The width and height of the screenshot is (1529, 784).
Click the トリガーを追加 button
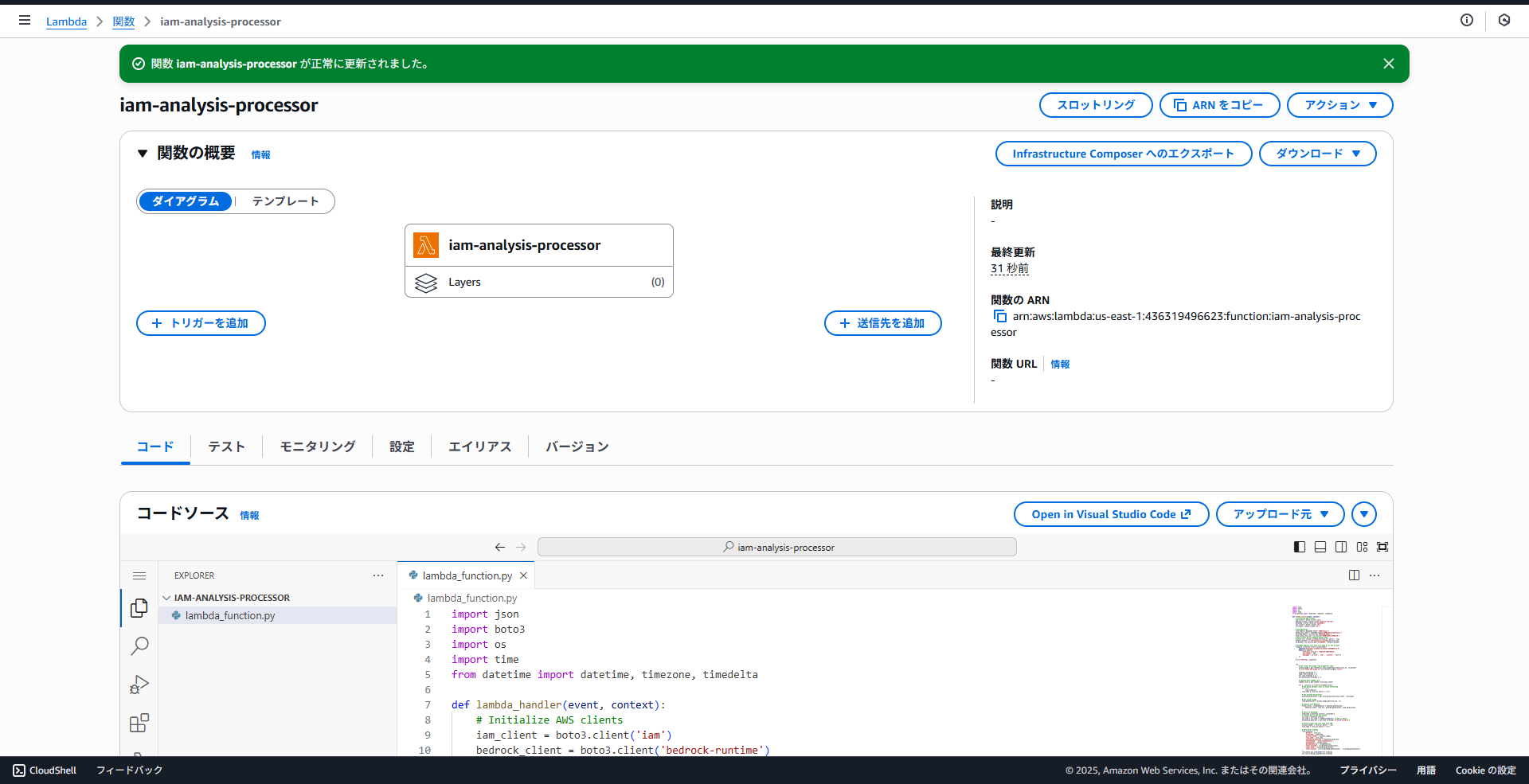(201, 323)
